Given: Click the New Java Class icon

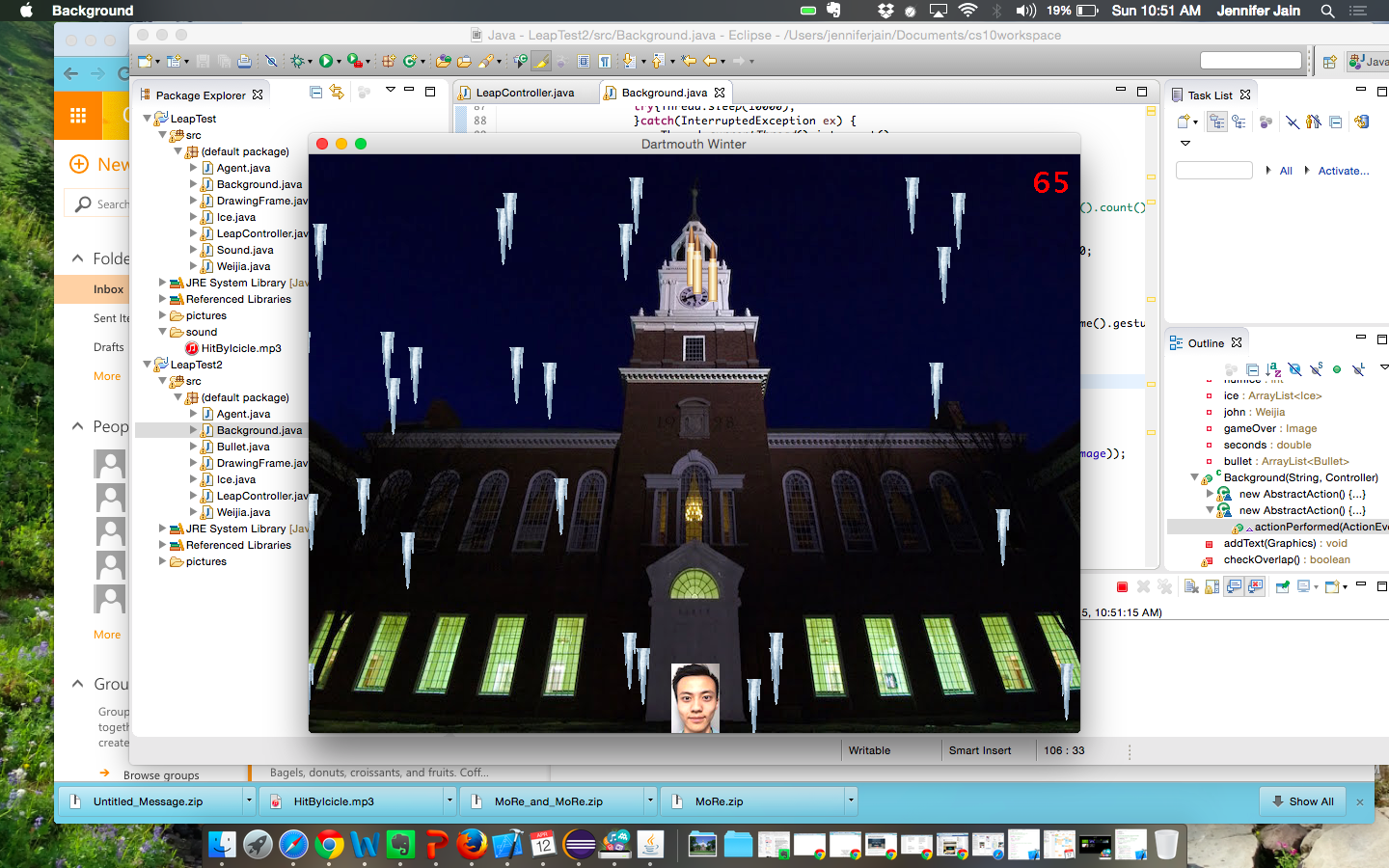Looking at the screenshot, I should (409, 61).
